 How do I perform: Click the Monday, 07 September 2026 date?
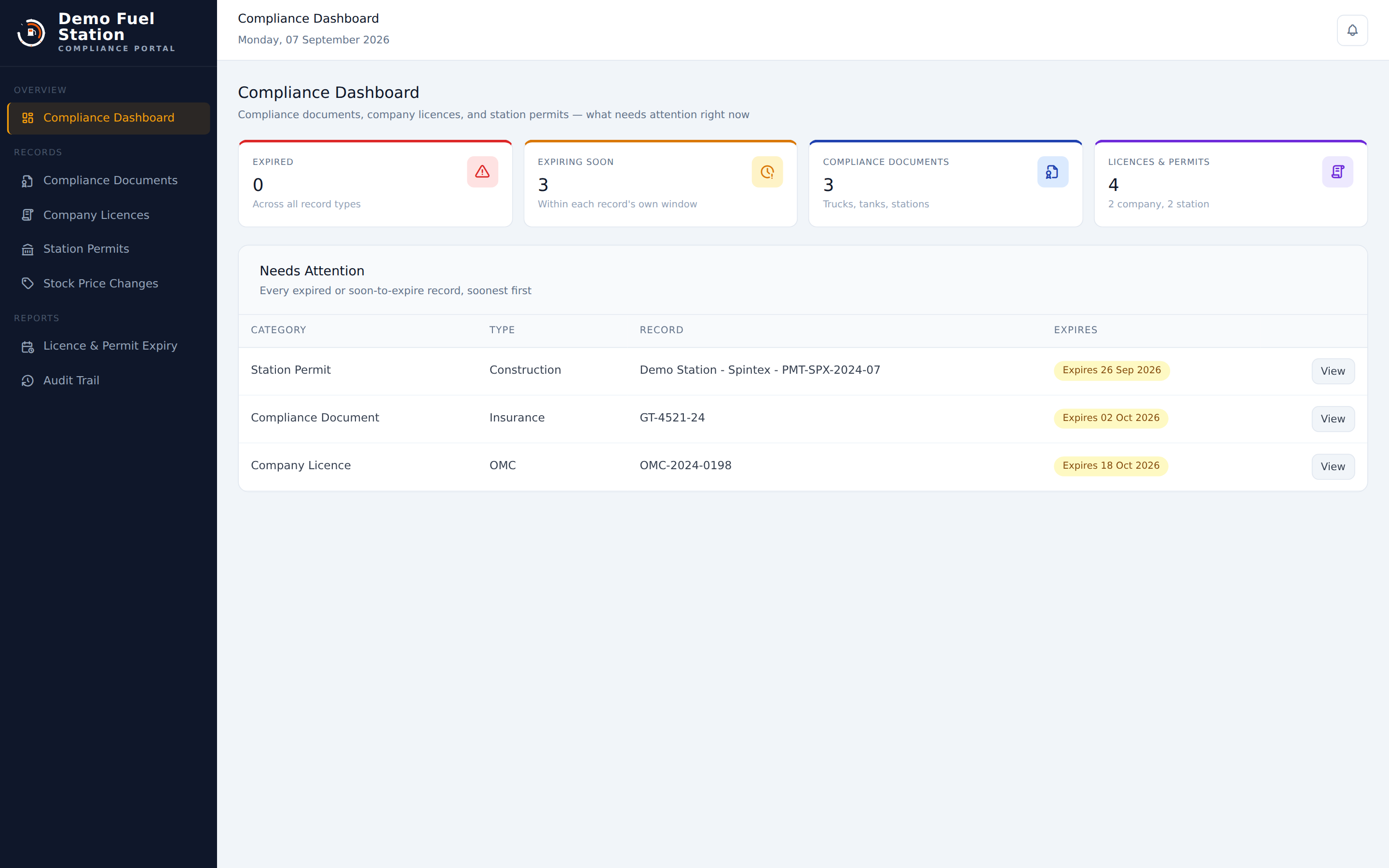point(313,40)
